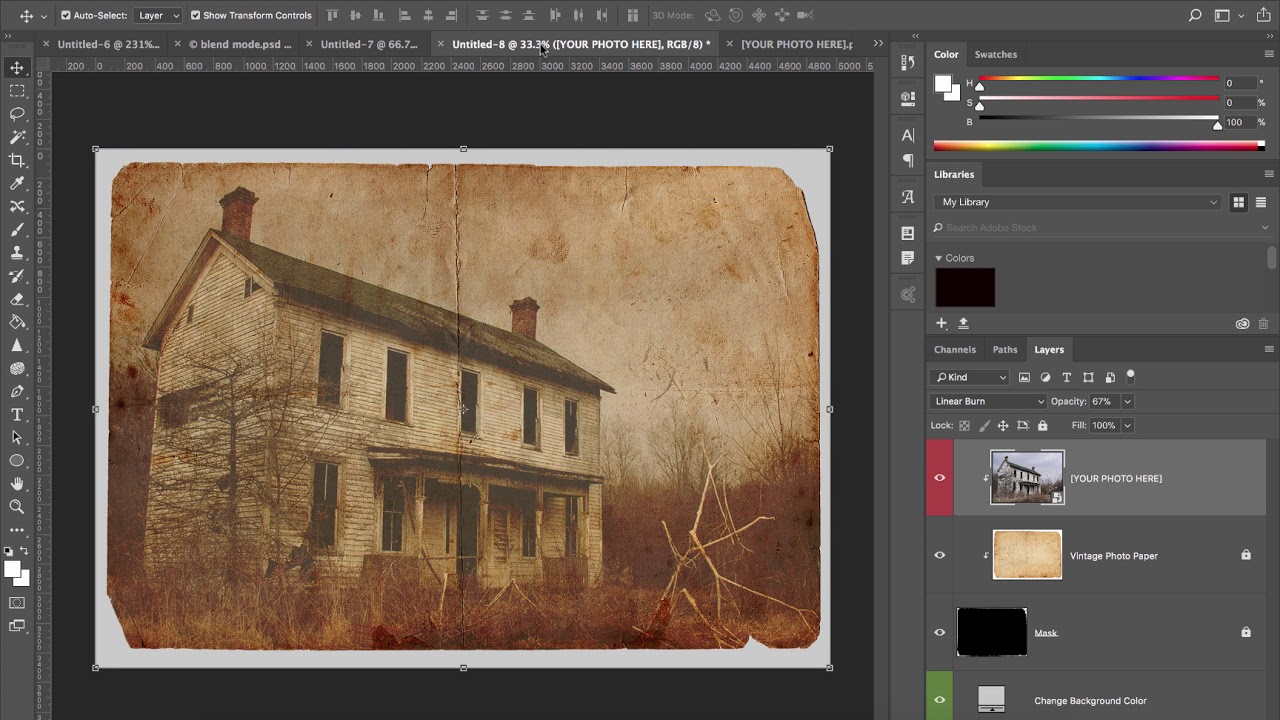Click the dark color swatch in Libraries
1280x720 pixels.
pyautogui.click(x=965, y=288)
